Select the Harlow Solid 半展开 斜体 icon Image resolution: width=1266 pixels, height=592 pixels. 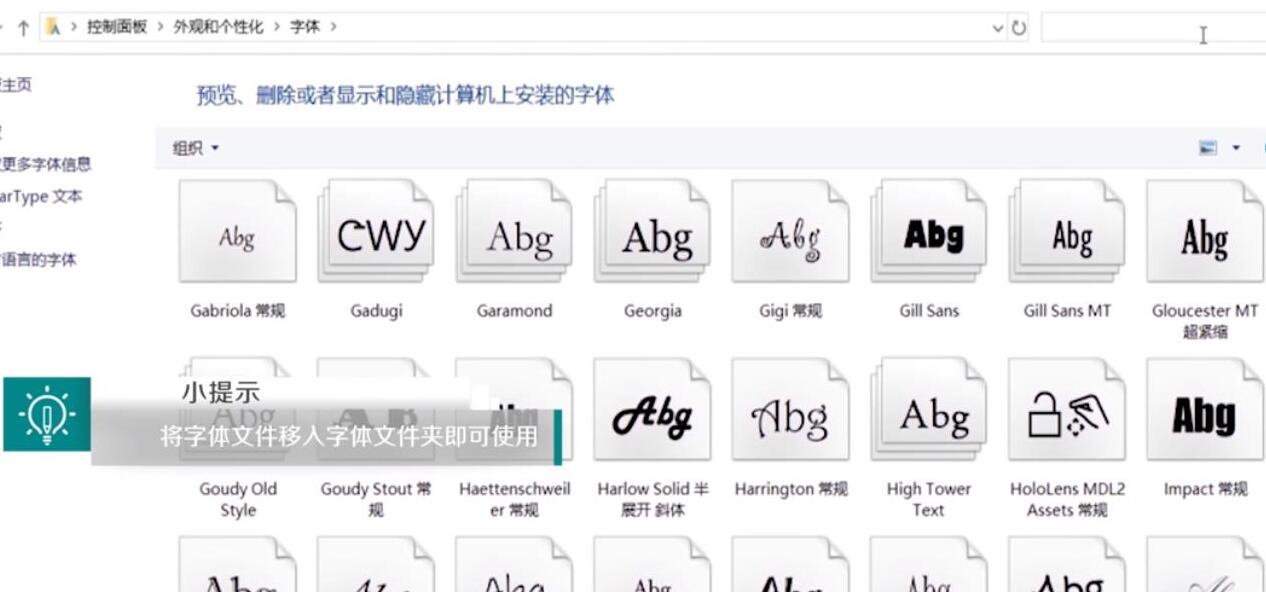[x=652, y=410]
